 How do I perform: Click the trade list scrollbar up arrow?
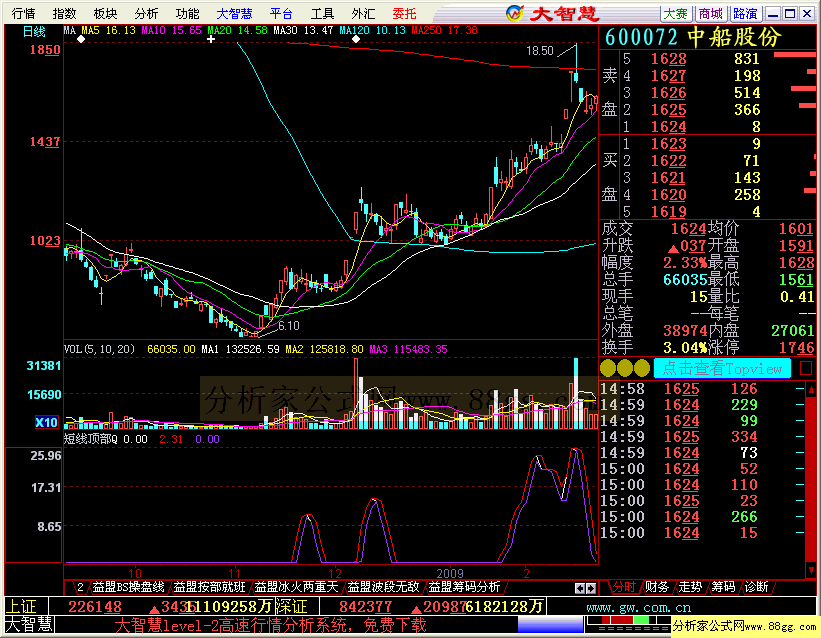tap(811, 389)
